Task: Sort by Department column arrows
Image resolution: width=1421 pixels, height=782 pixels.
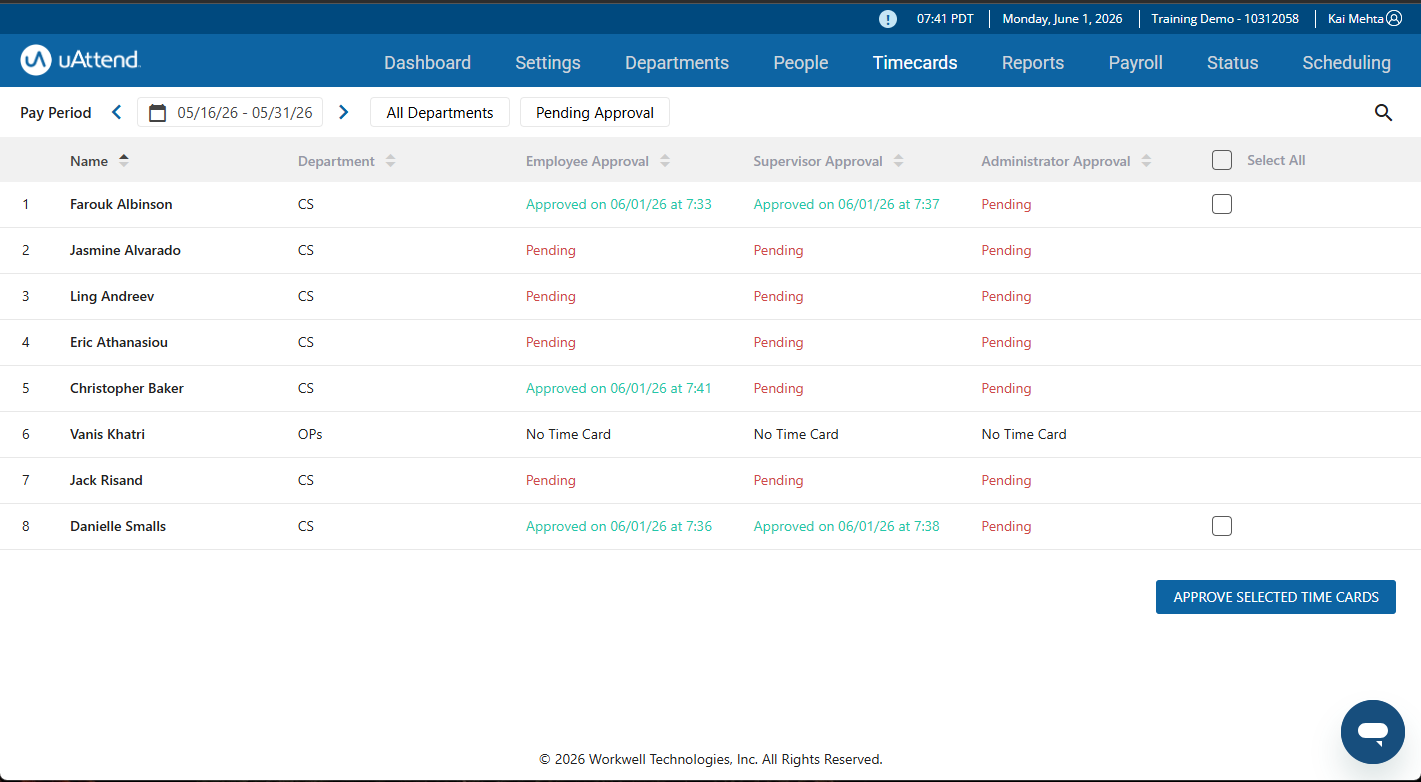Action: point(390,161)
